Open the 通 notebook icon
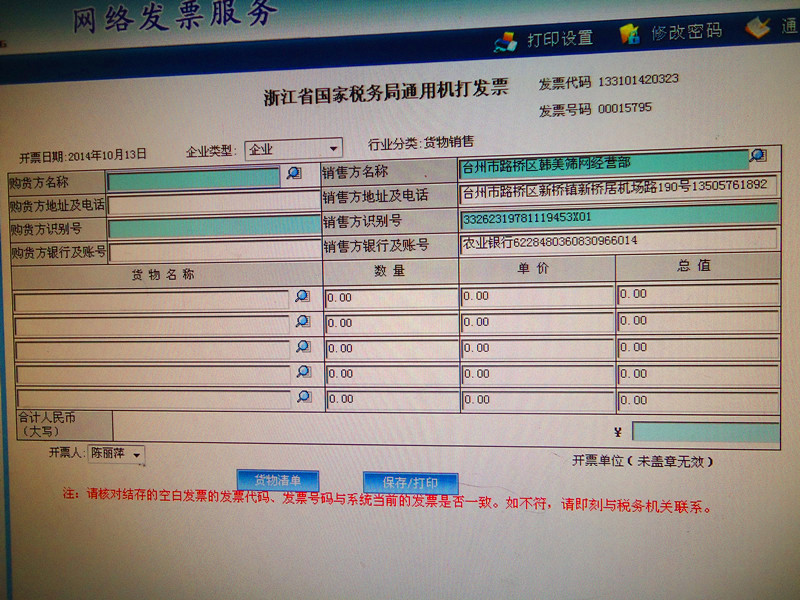 click(x=757, y=28)
